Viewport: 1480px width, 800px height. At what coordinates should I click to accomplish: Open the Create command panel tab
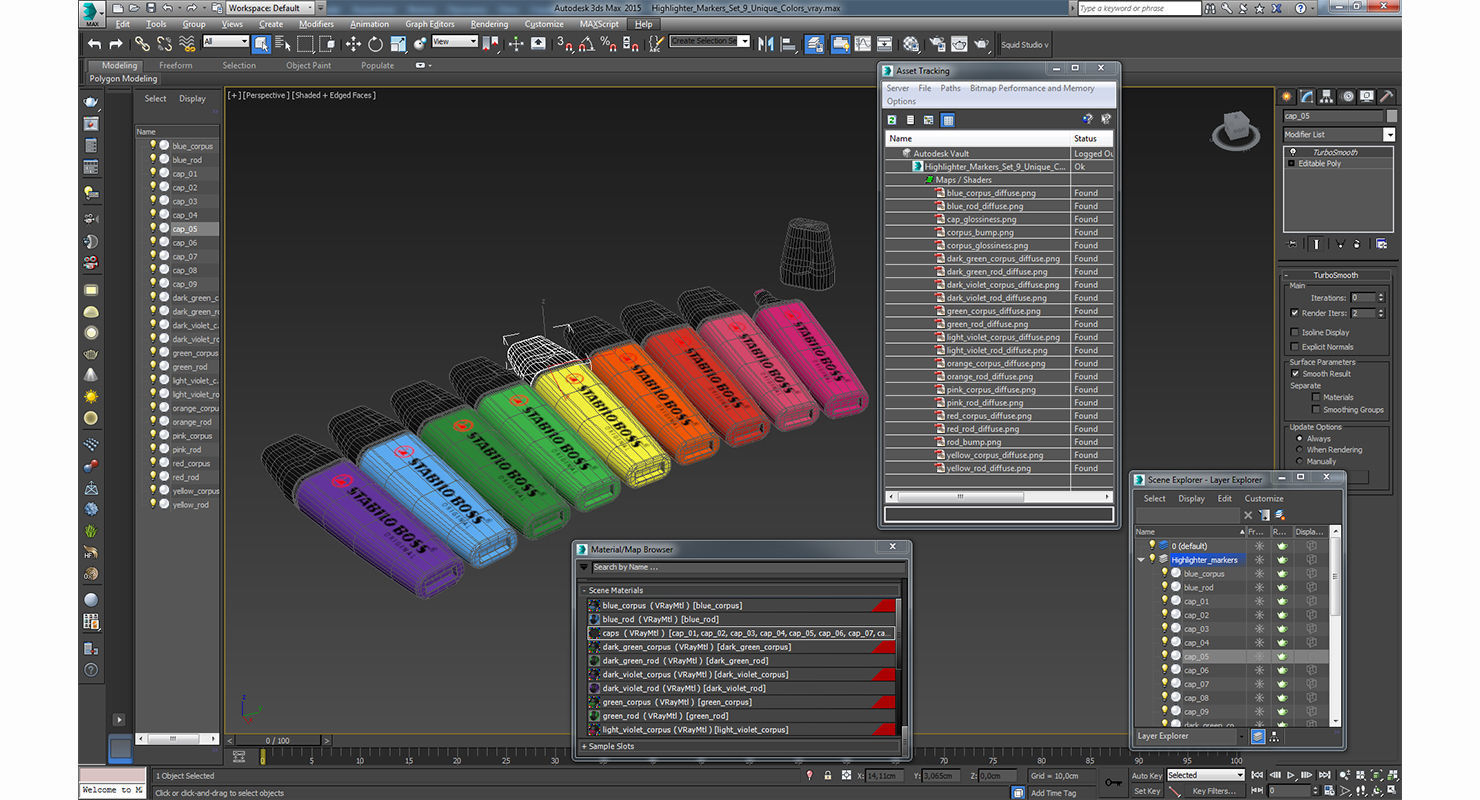[1287, 97]
